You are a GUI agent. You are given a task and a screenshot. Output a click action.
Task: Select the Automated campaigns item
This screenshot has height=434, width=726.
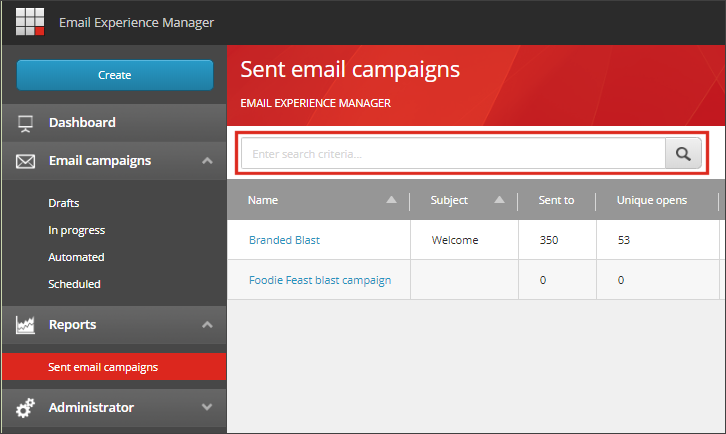pos(76,257)
